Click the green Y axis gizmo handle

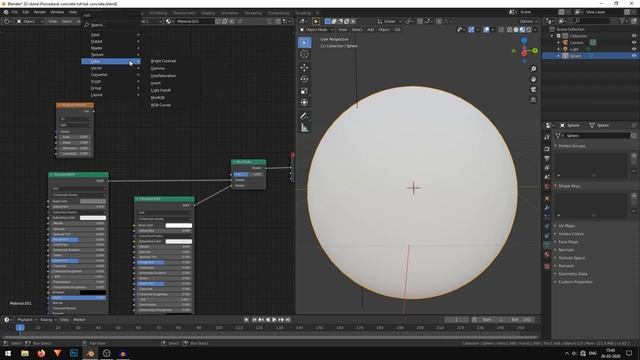535,51
